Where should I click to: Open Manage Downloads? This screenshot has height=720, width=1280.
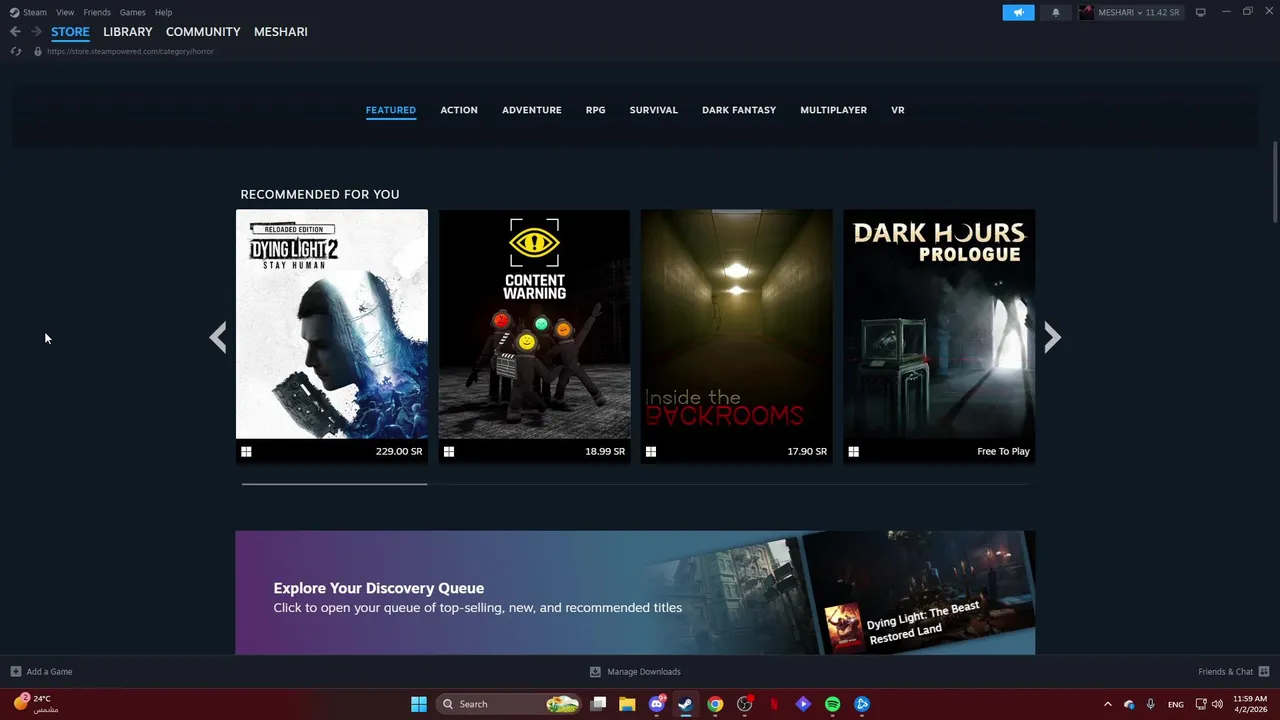tap(635, 672)
